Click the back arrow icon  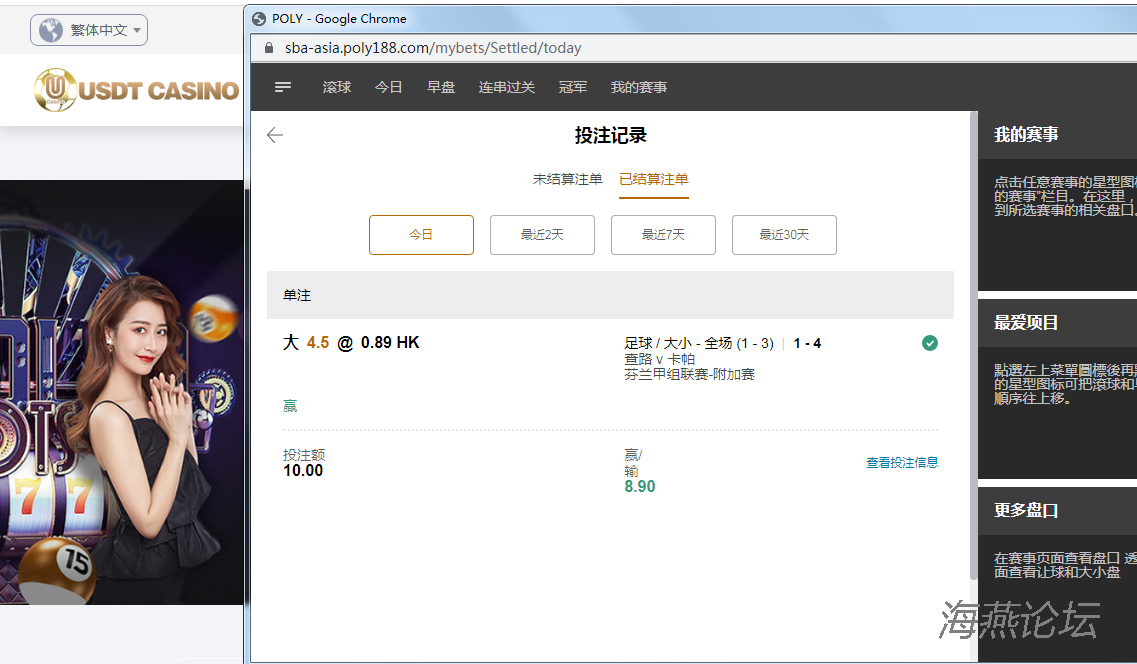tap(275, 135)
